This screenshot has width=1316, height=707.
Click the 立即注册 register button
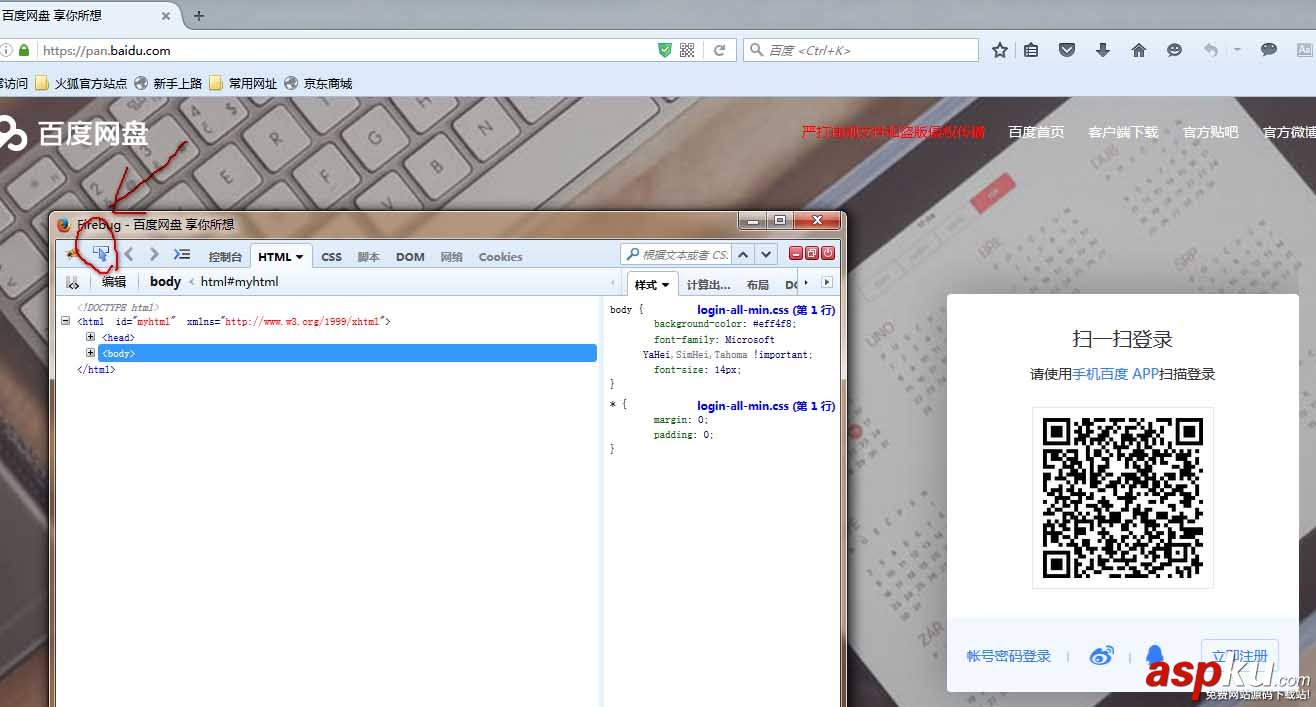click(1238, 655)
